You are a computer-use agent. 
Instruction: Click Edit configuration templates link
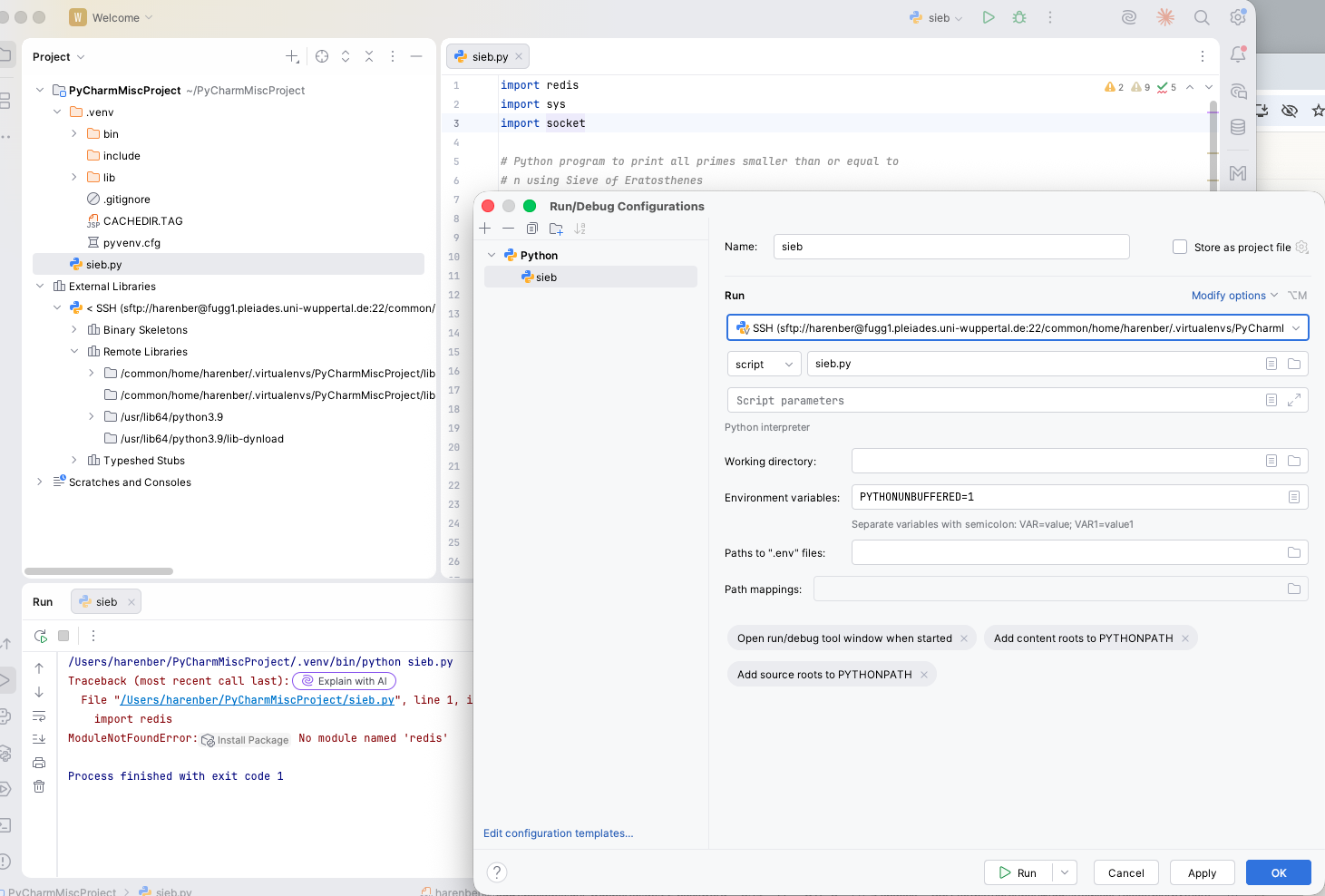[x=558, y=833]
